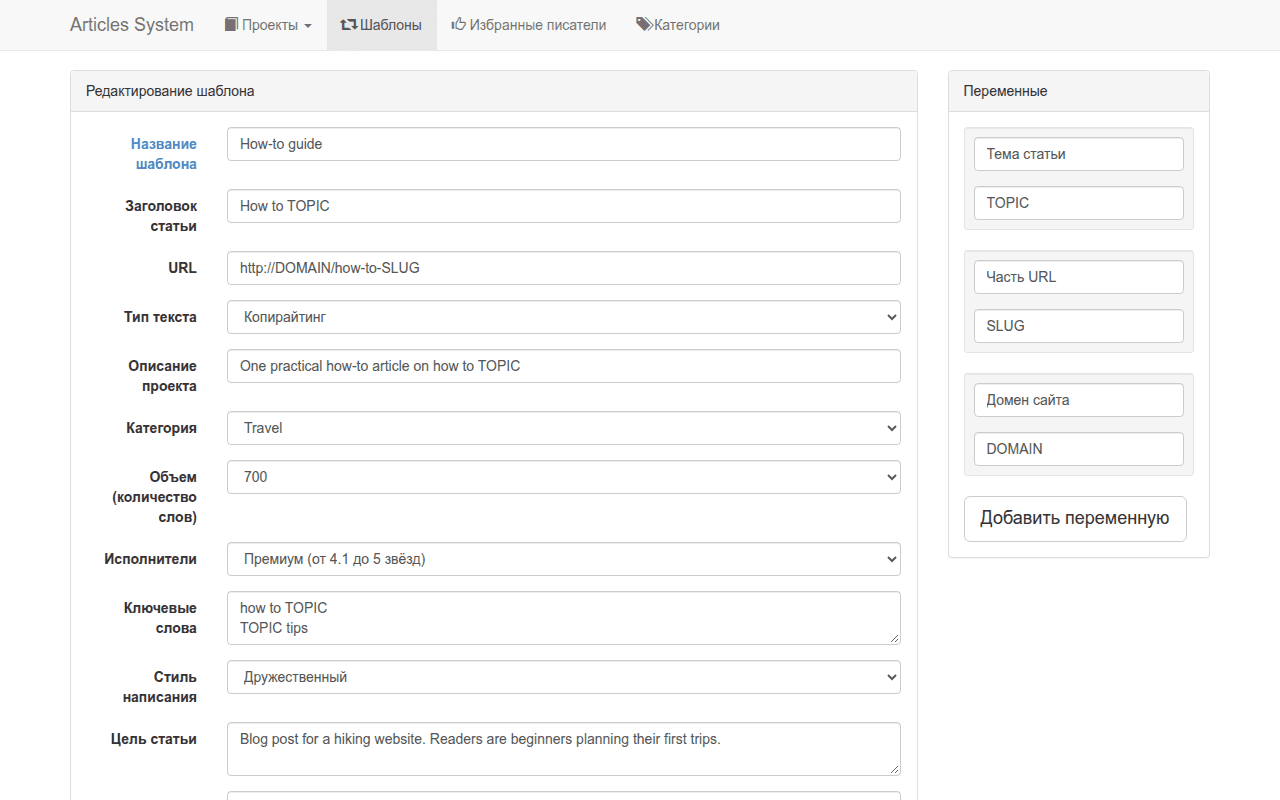Click the Заголовок статьи input field
The width and height of the screenshot is (1280, 800).
[564, 206]
